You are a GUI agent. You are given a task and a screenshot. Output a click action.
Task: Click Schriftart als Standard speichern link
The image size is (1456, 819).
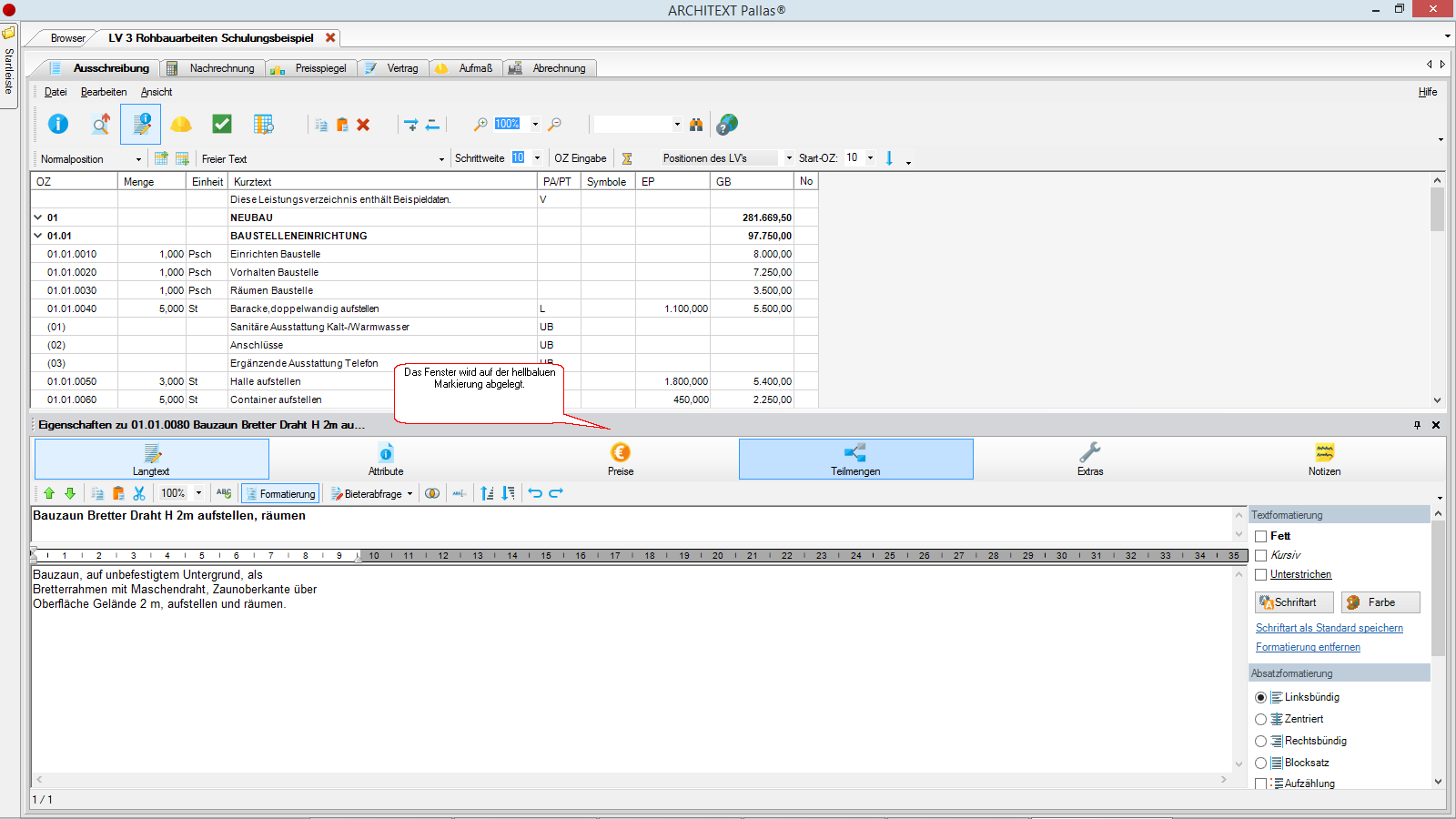click(x=1330, y=628)
